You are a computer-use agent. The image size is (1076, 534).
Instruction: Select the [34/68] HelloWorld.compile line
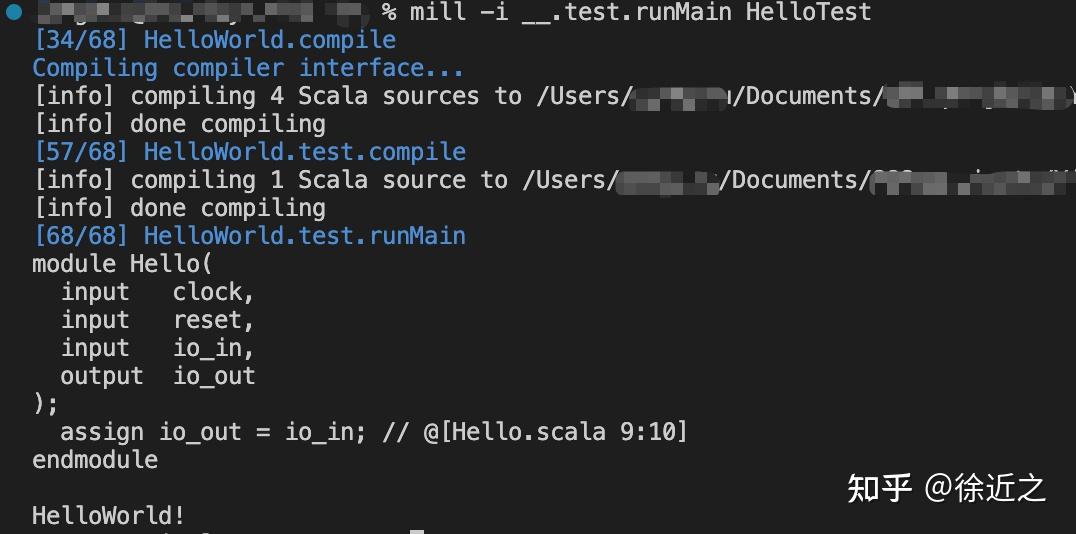tap(214, 41)
